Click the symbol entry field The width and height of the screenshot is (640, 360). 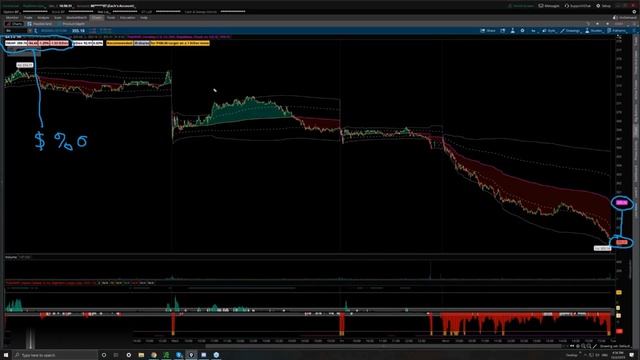[x=16, y=31]
